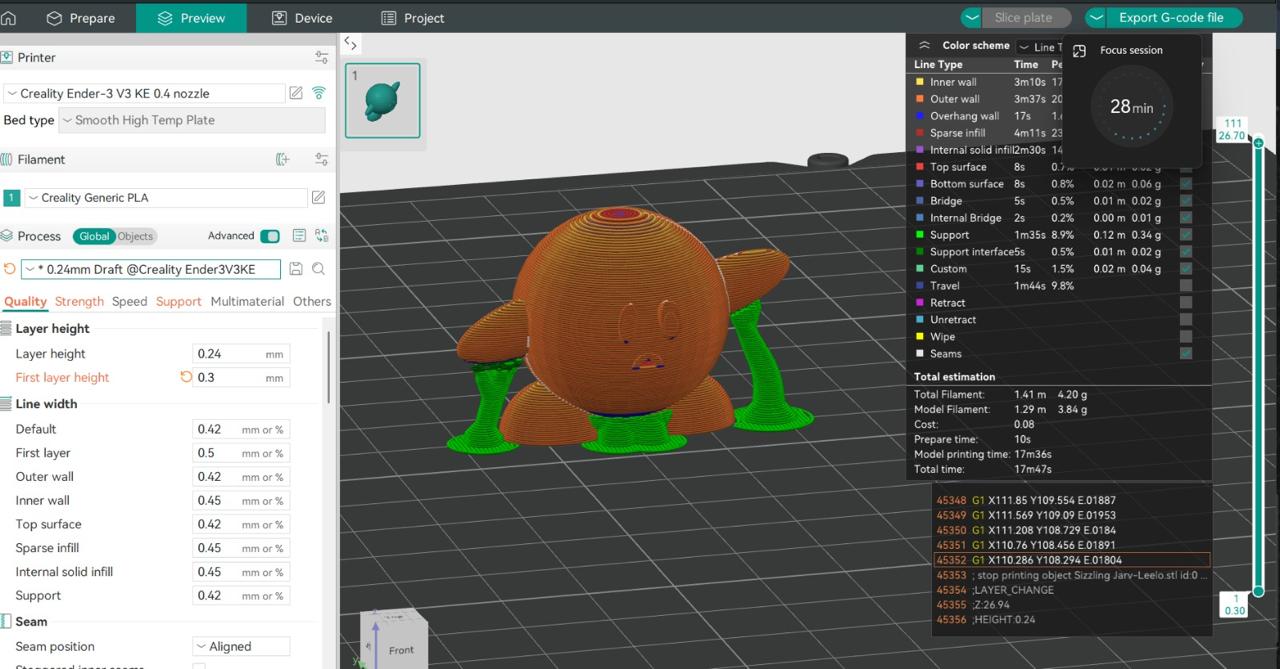Open the Color scheme dropdown
The height and width of the screenshot is (669, 1280).
tap(1038, 47)
